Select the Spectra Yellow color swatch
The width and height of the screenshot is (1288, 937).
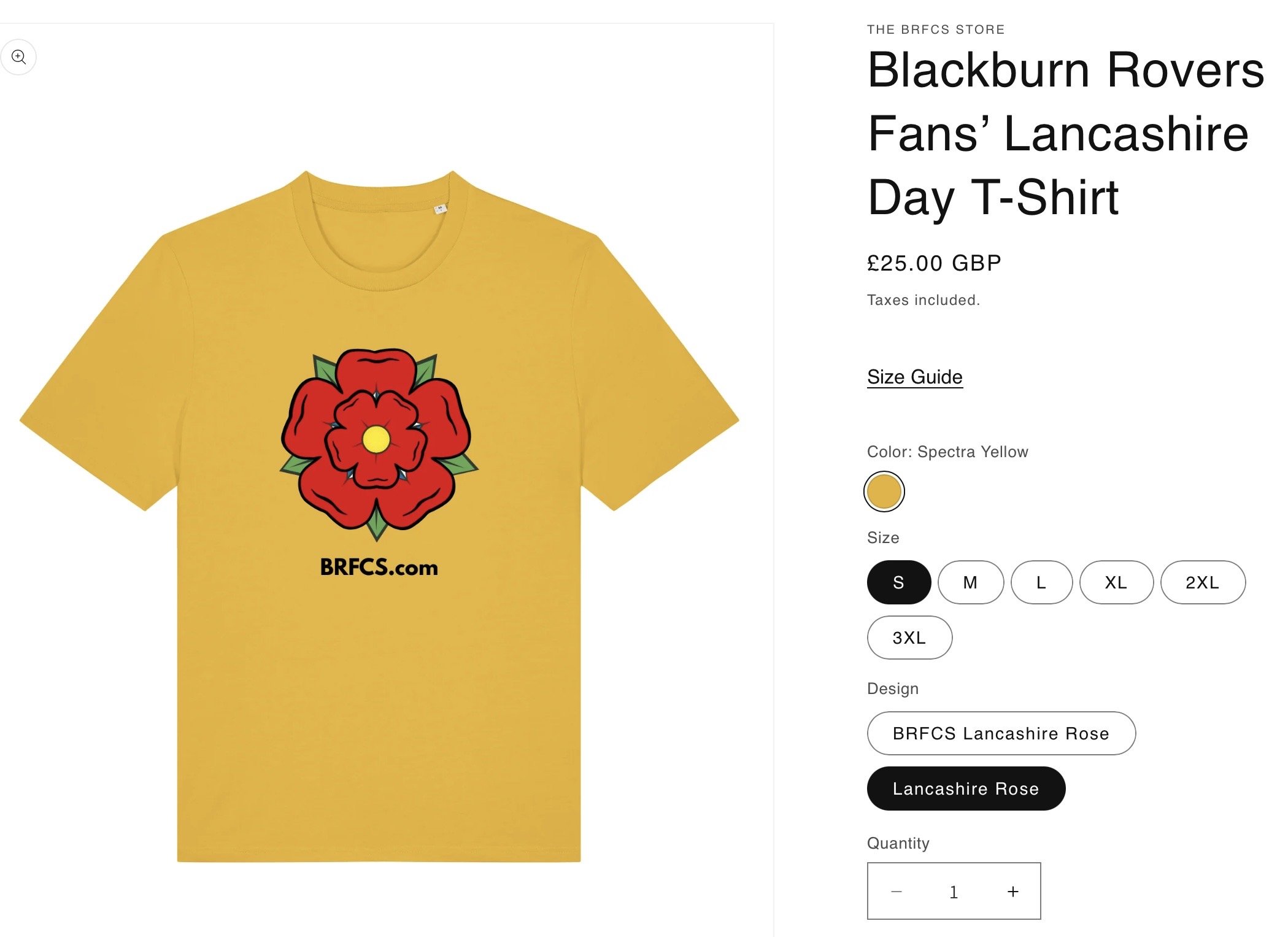pyautogui.click(x=884, y=492)
